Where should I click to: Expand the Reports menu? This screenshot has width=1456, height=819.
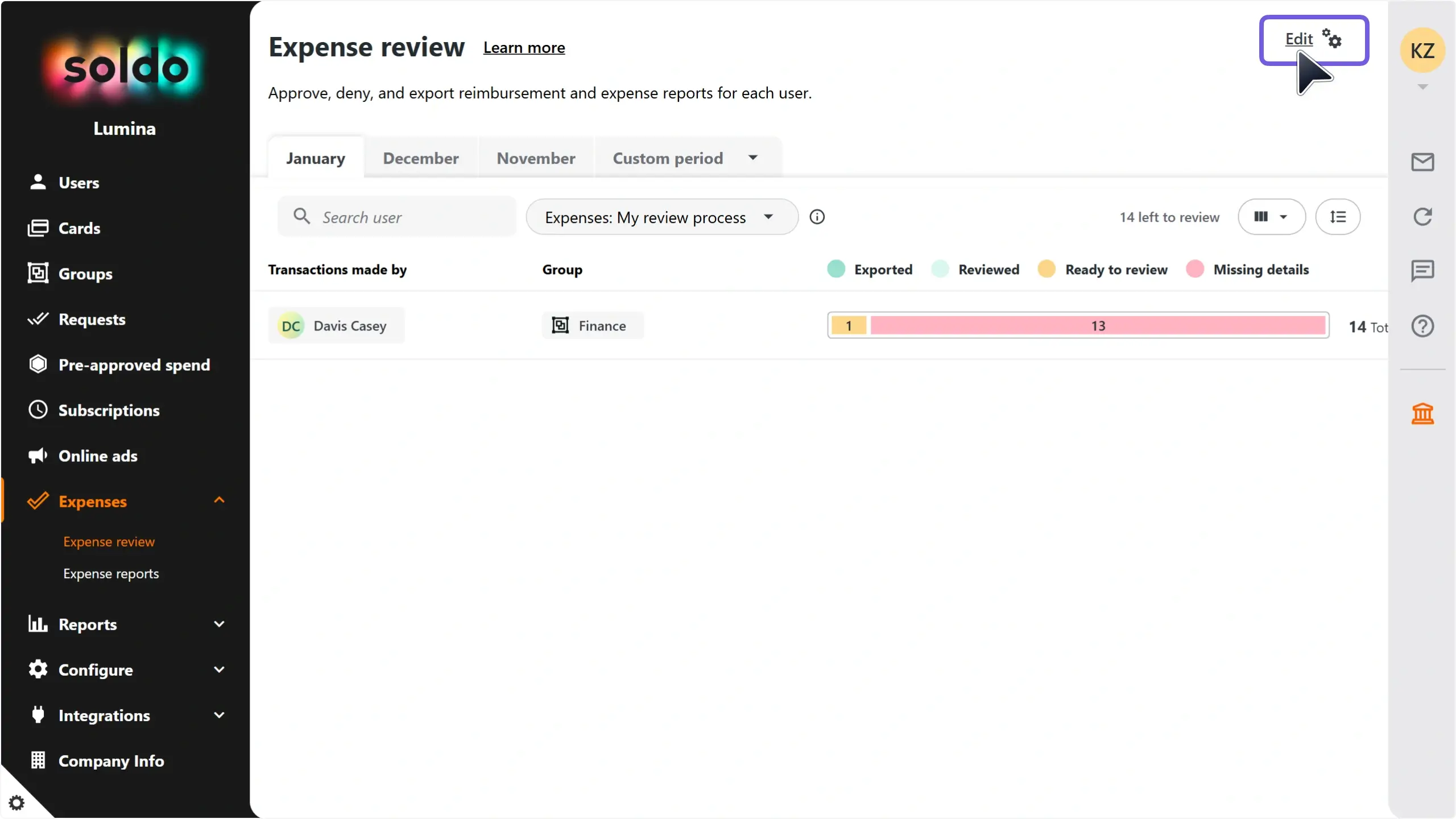(88, 624)
